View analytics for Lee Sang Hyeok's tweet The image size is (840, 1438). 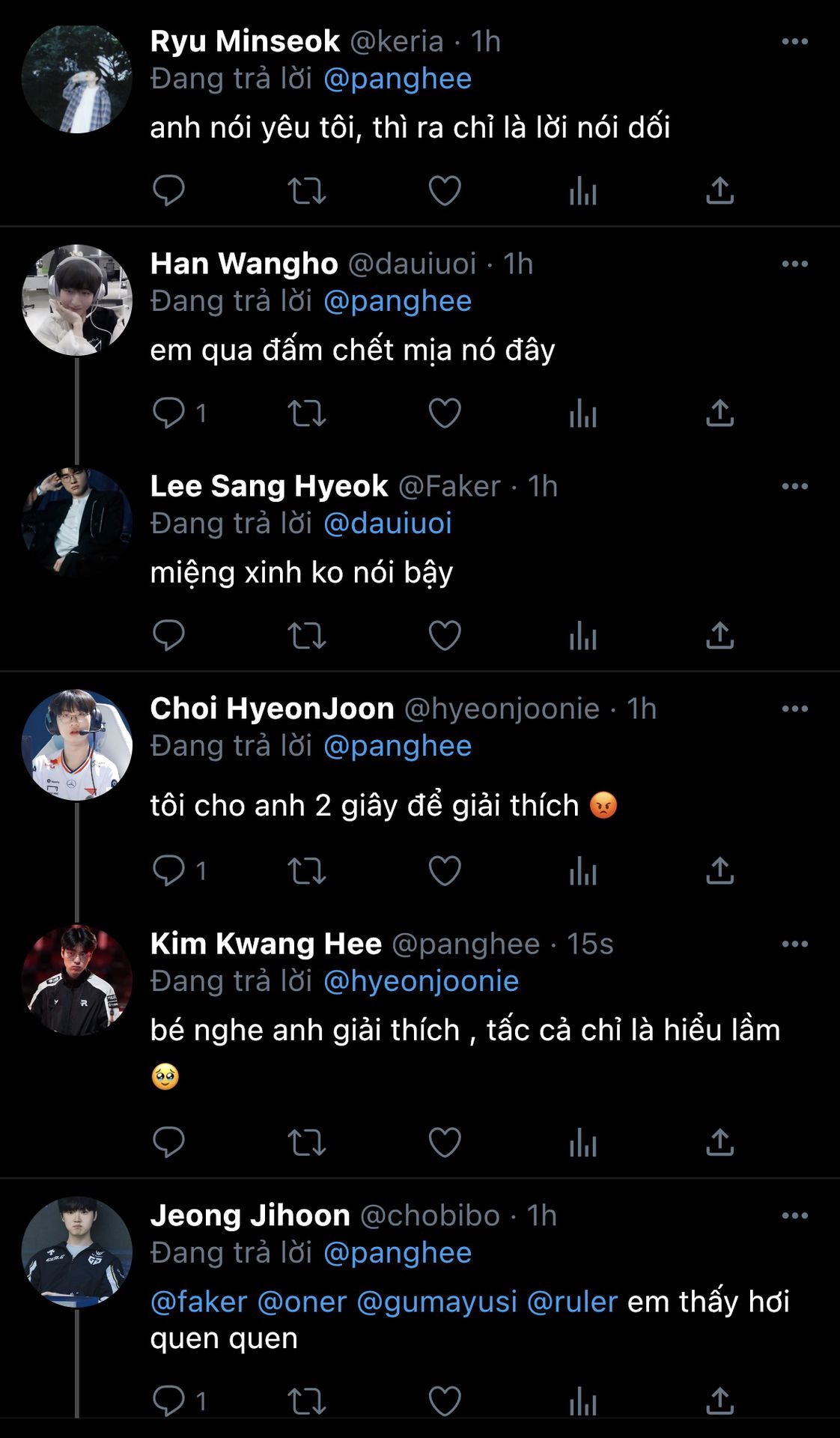coord(582,636)
